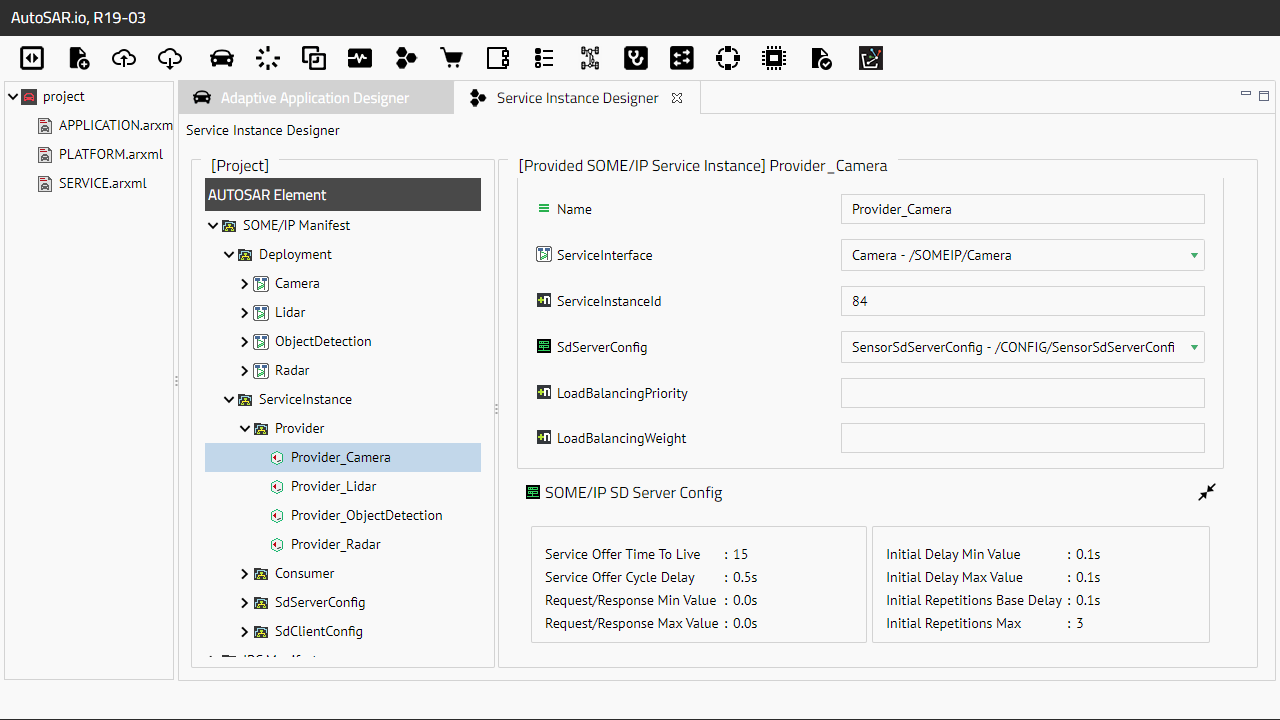Collapse the SOME/IP SD Server Config section
Viewport: 1280px width, 720px height.
point(1207,492)
